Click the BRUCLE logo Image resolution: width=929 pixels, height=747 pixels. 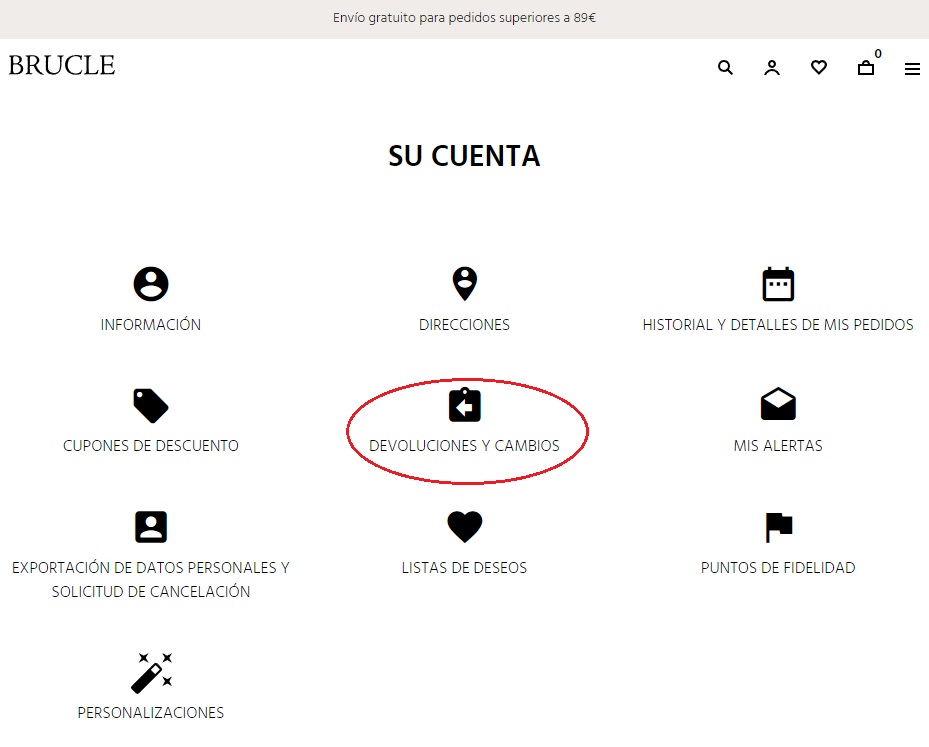point(62,66)
